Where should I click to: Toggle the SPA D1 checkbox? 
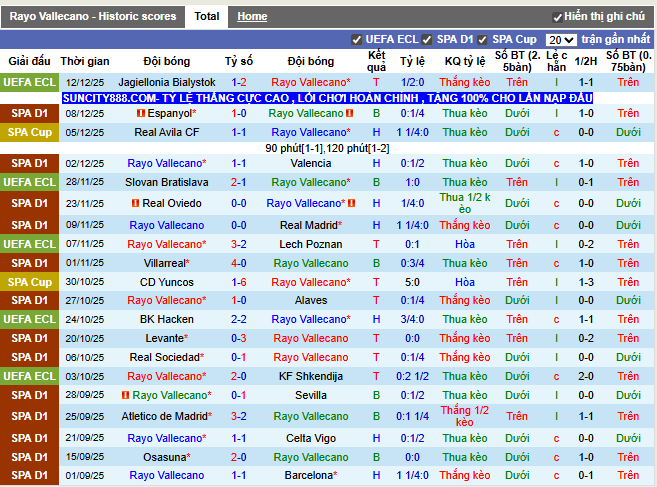pyautogui.click(x=427, y=40)
